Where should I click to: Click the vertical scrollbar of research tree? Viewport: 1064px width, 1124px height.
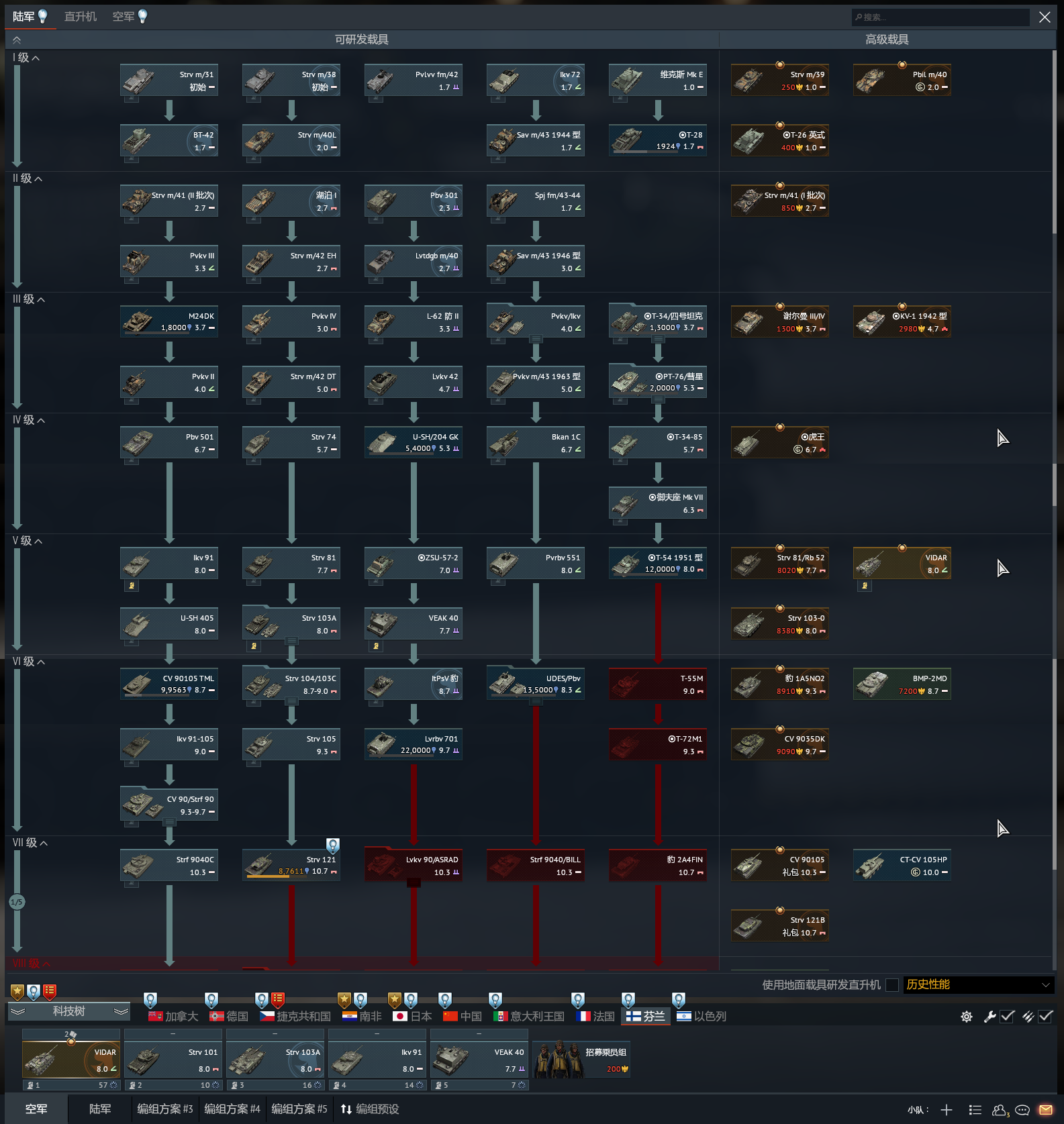(x=1054, y=470)
